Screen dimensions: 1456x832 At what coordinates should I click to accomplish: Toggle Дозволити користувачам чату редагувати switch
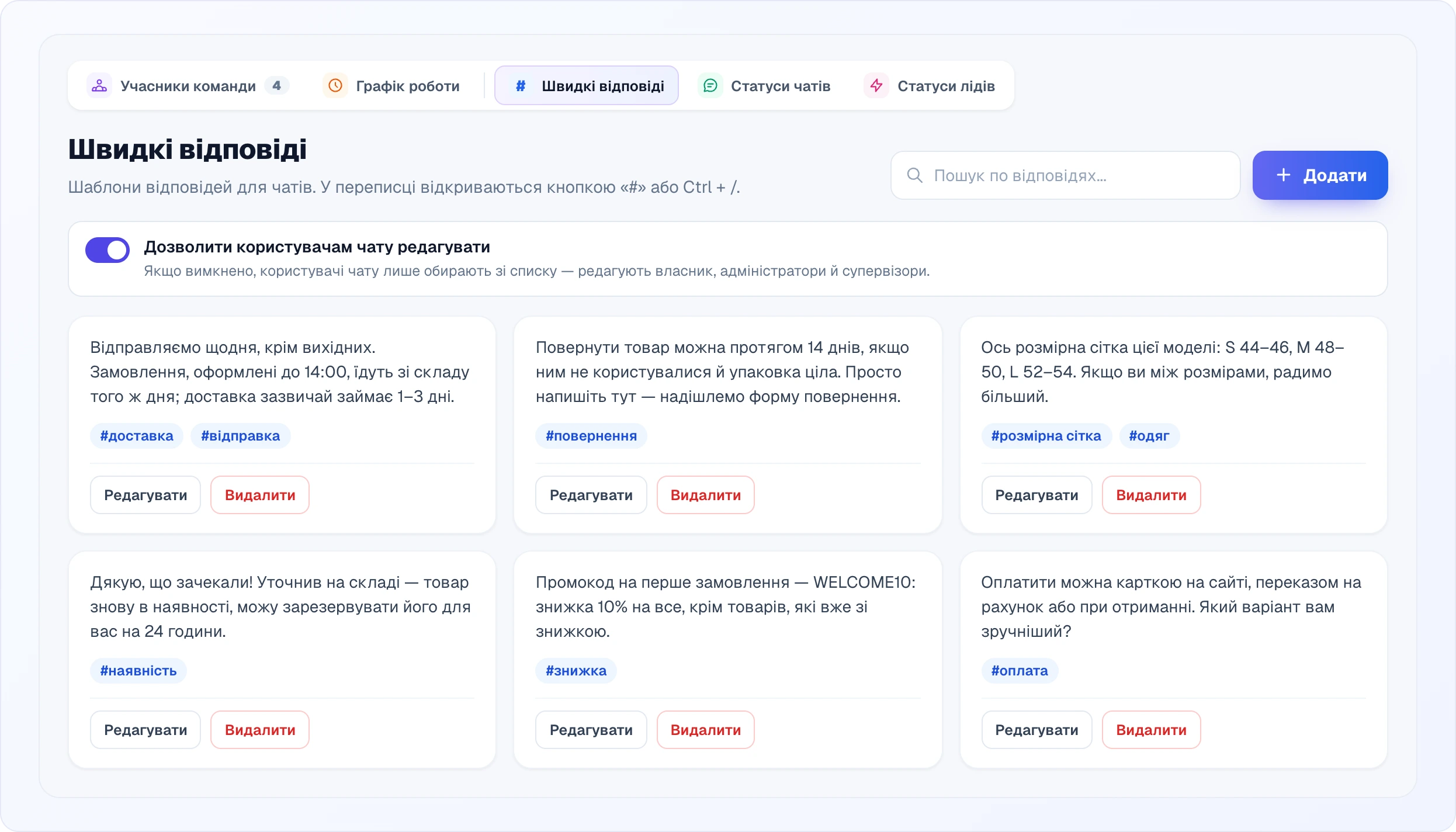(108, 250)
